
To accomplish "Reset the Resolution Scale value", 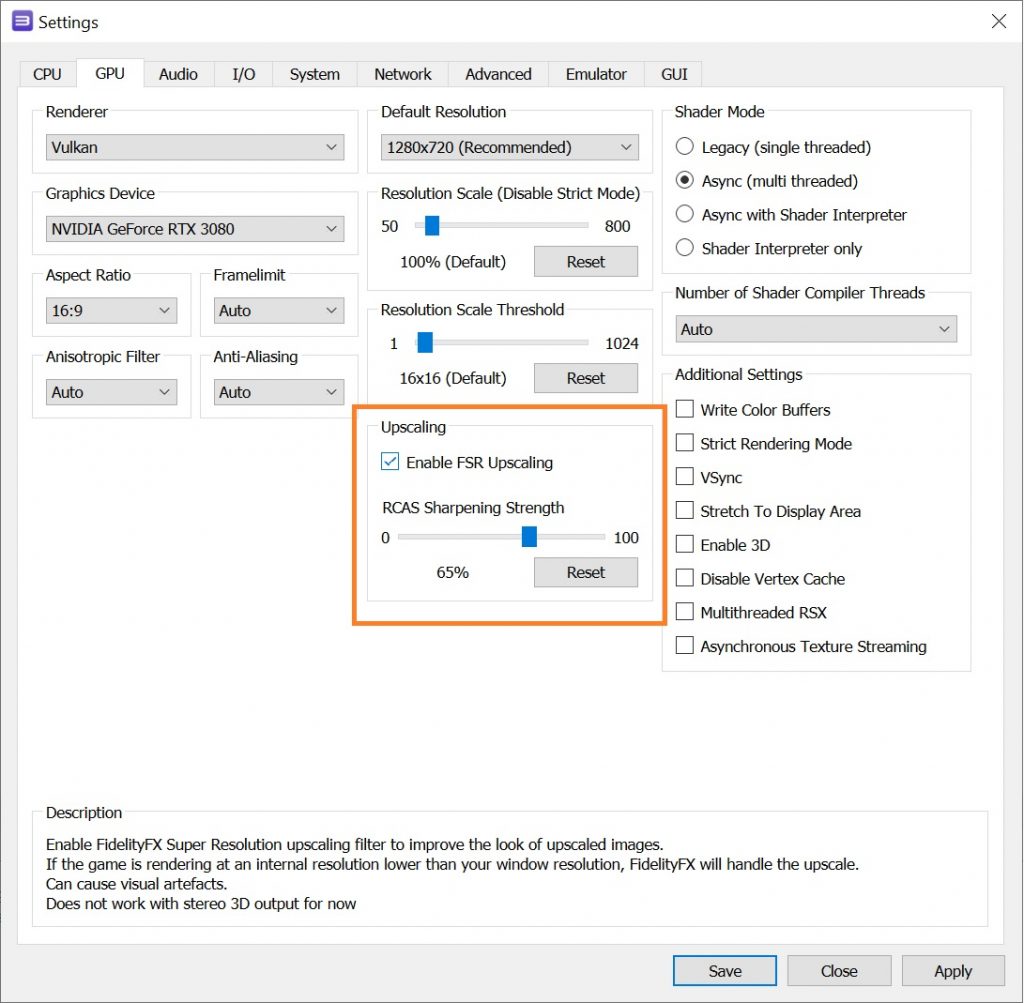I will tap(586, 261).
